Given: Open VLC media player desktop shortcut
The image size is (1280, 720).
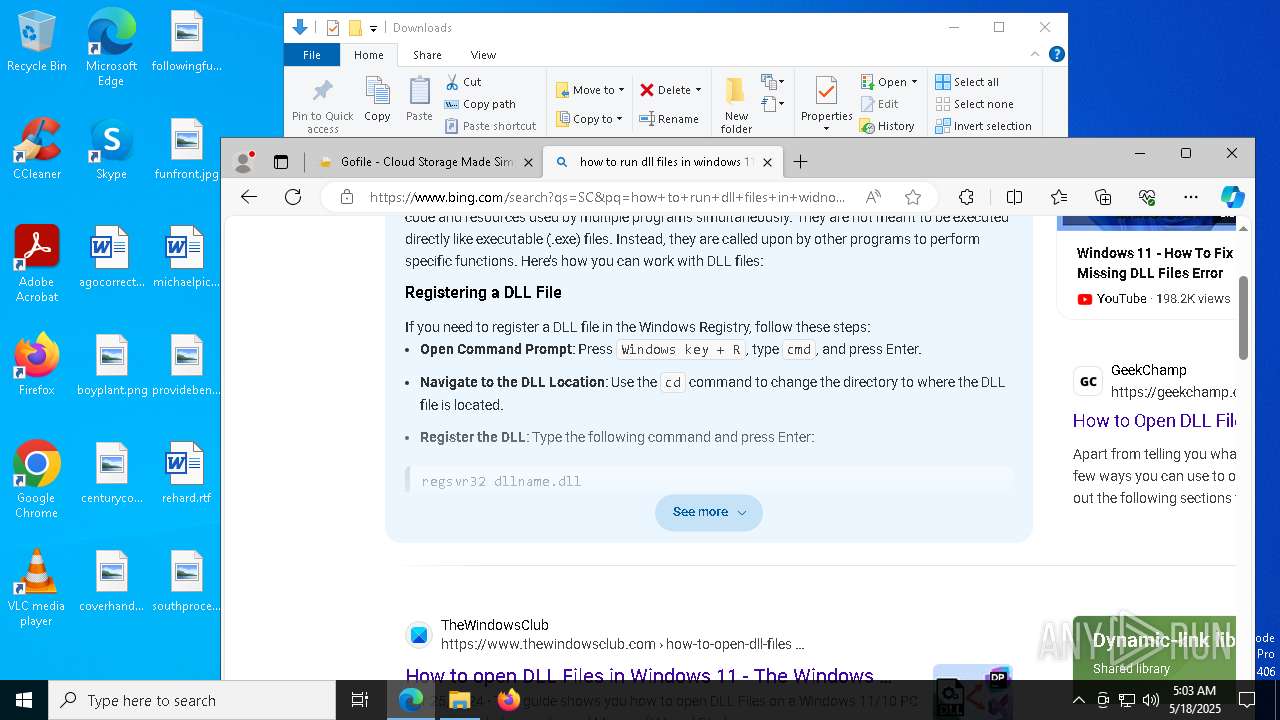Looking at the screenshot, I should point(36,588).
